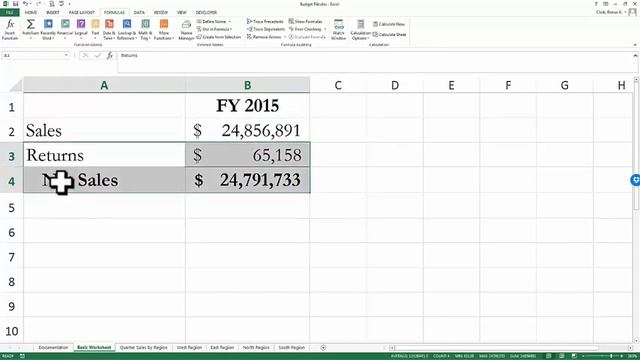The width and height of the screenshot is (640, 360).
Task: Click Calculate Sheet
Action: (x=389, y=35)
